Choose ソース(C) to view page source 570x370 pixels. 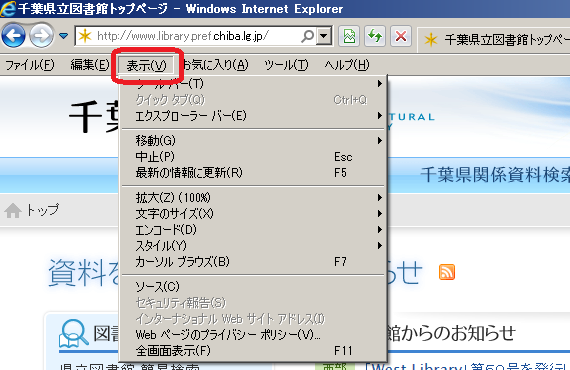pyautogui.click(x=253, y=287)
